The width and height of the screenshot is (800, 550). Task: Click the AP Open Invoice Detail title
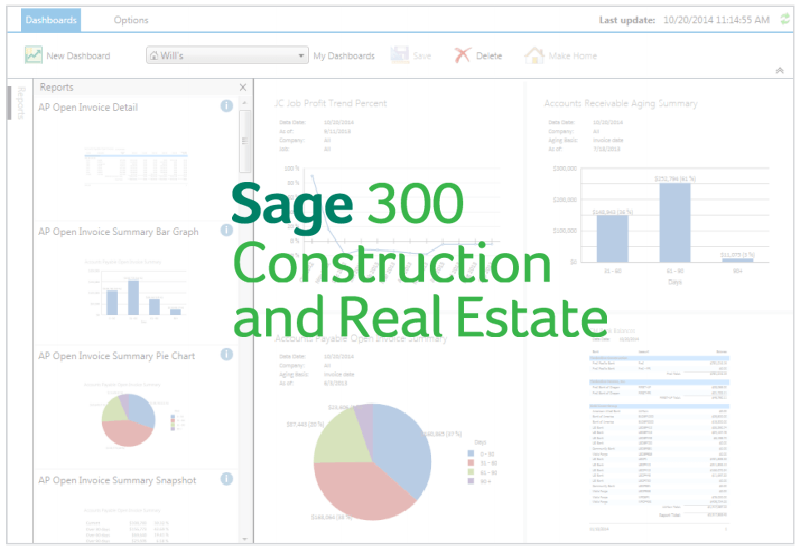click(x=88, y=107)
